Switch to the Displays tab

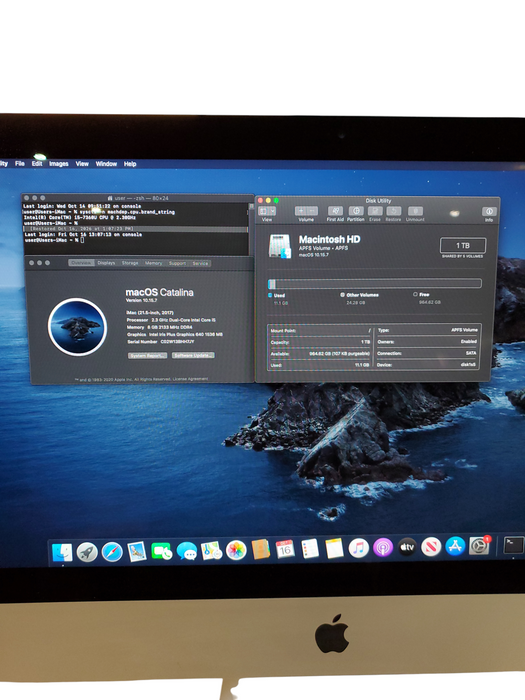point(106,263)
